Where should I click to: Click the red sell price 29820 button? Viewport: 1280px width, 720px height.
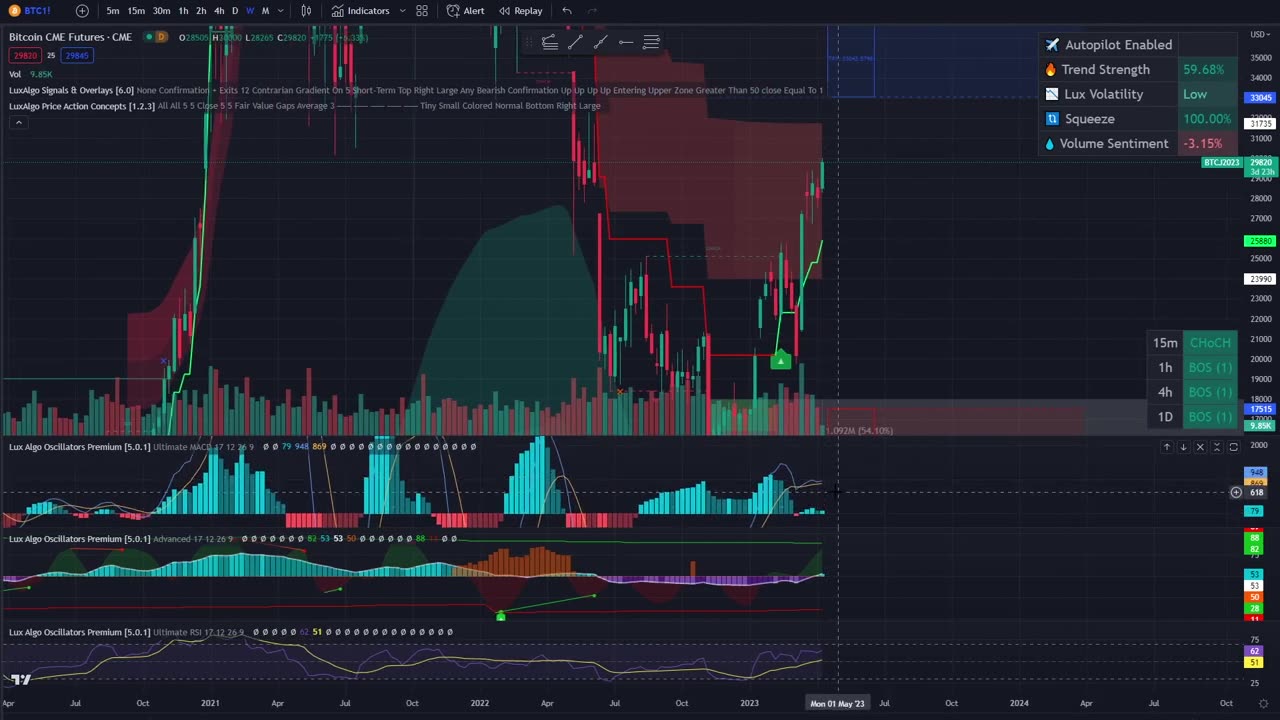(x=24, y=56)
